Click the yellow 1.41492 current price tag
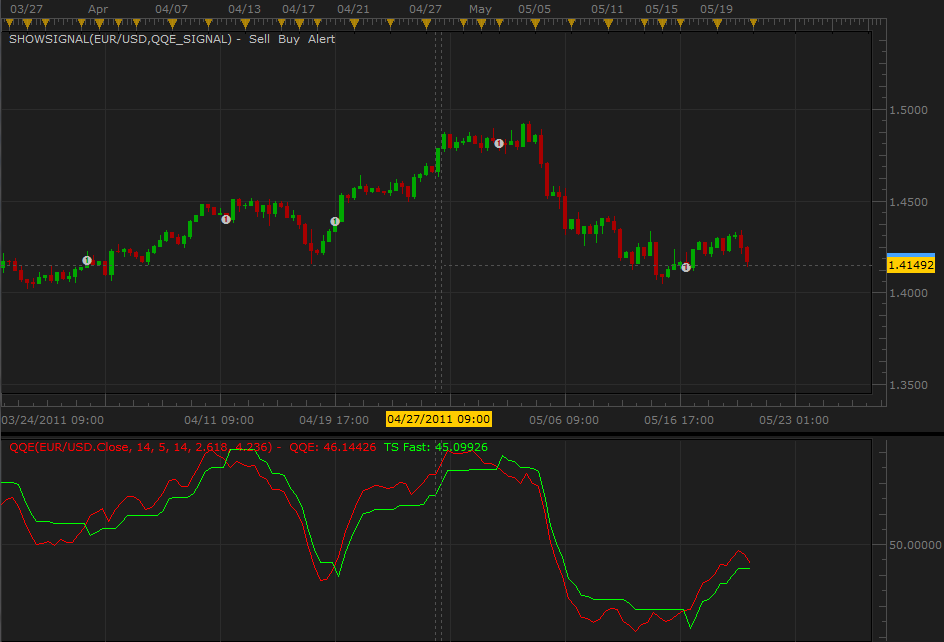The height and width of the screenshot is (642, 944). [x=911, y=265]
